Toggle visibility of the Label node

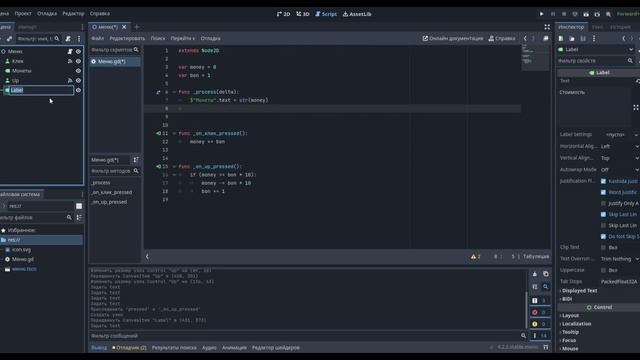pos(78,90)
